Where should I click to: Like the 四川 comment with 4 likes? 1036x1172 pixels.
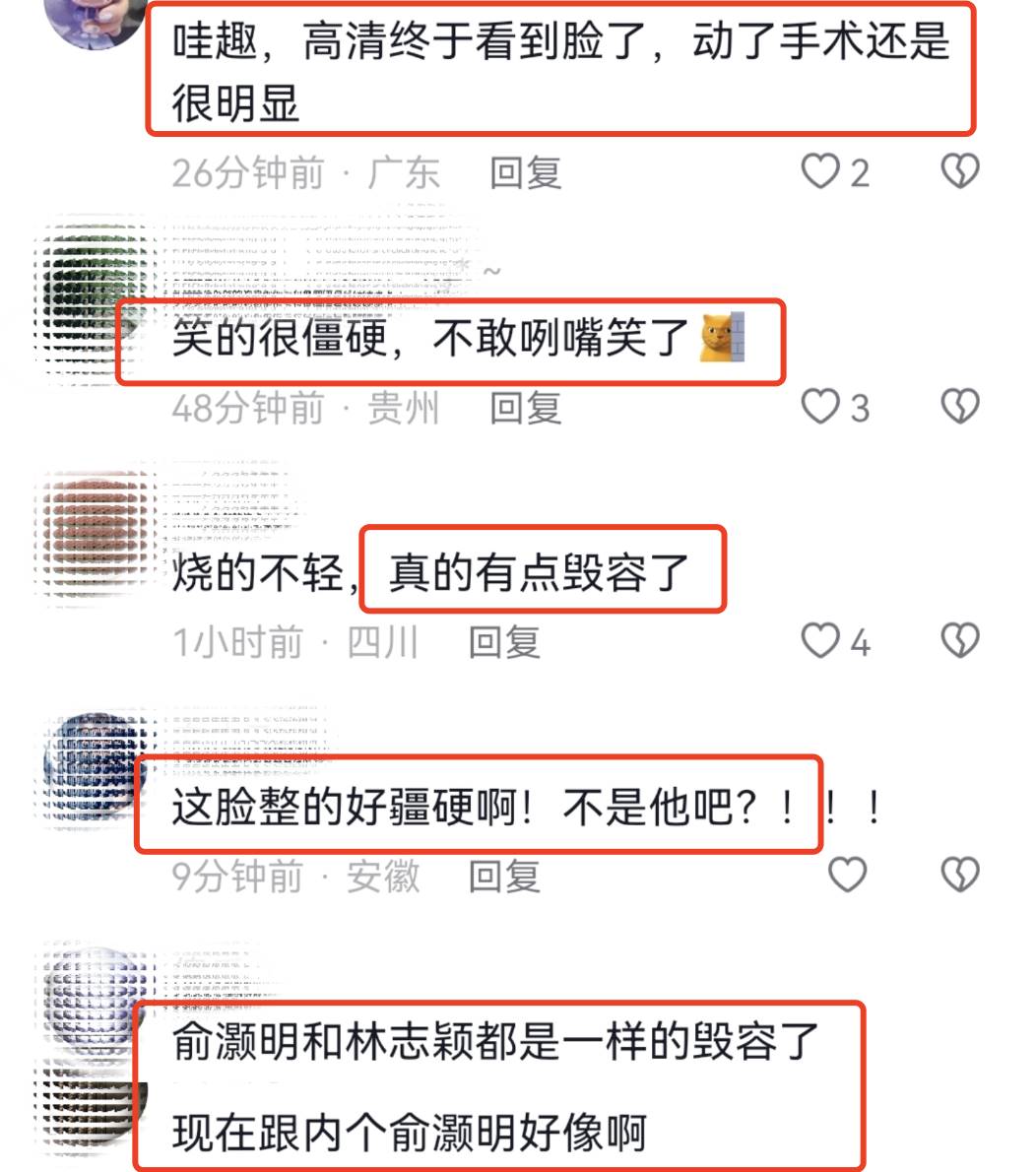[820, 641]
